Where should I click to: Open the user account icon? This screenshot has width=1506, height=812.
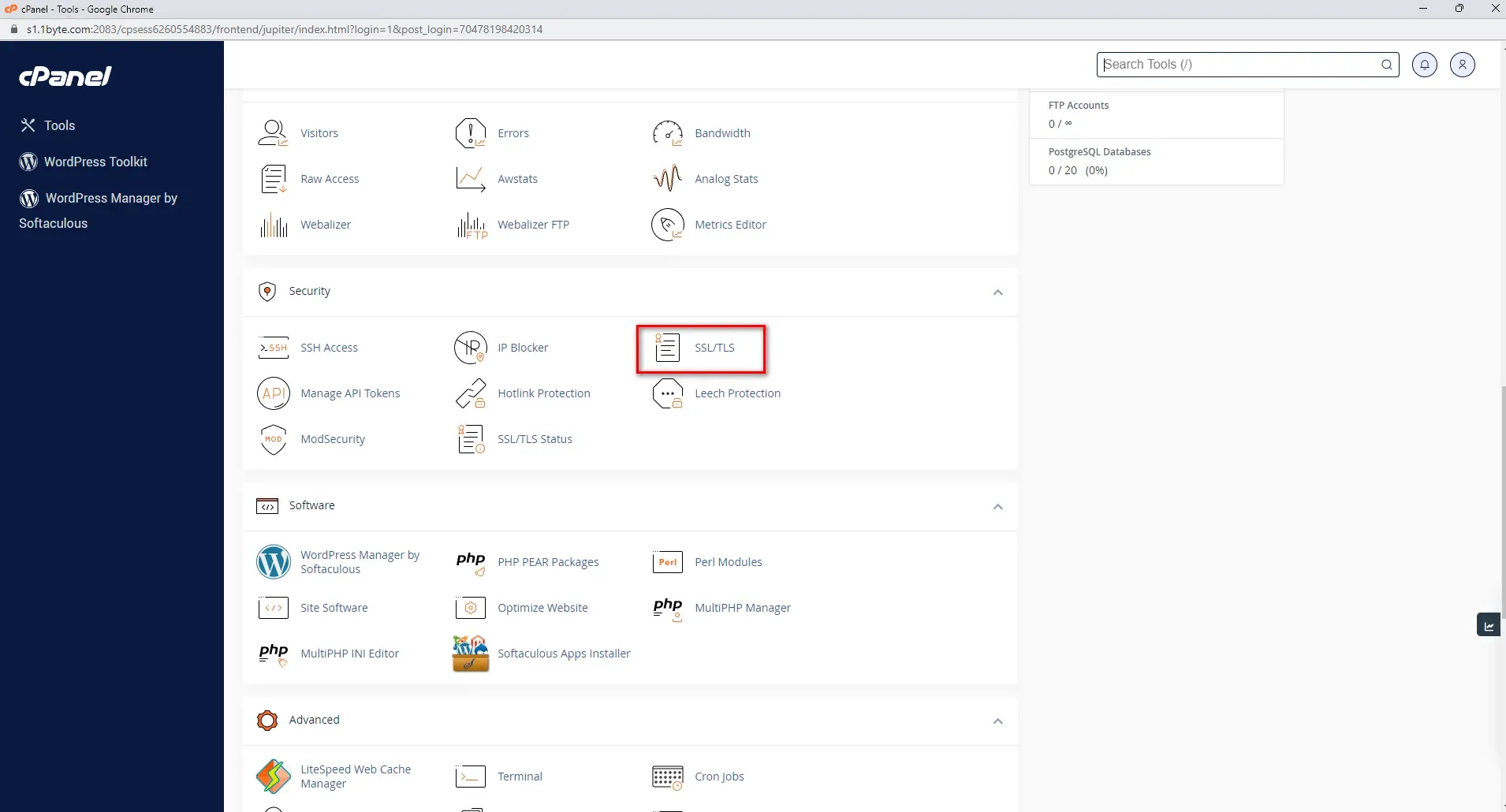tap(1463, 65)
